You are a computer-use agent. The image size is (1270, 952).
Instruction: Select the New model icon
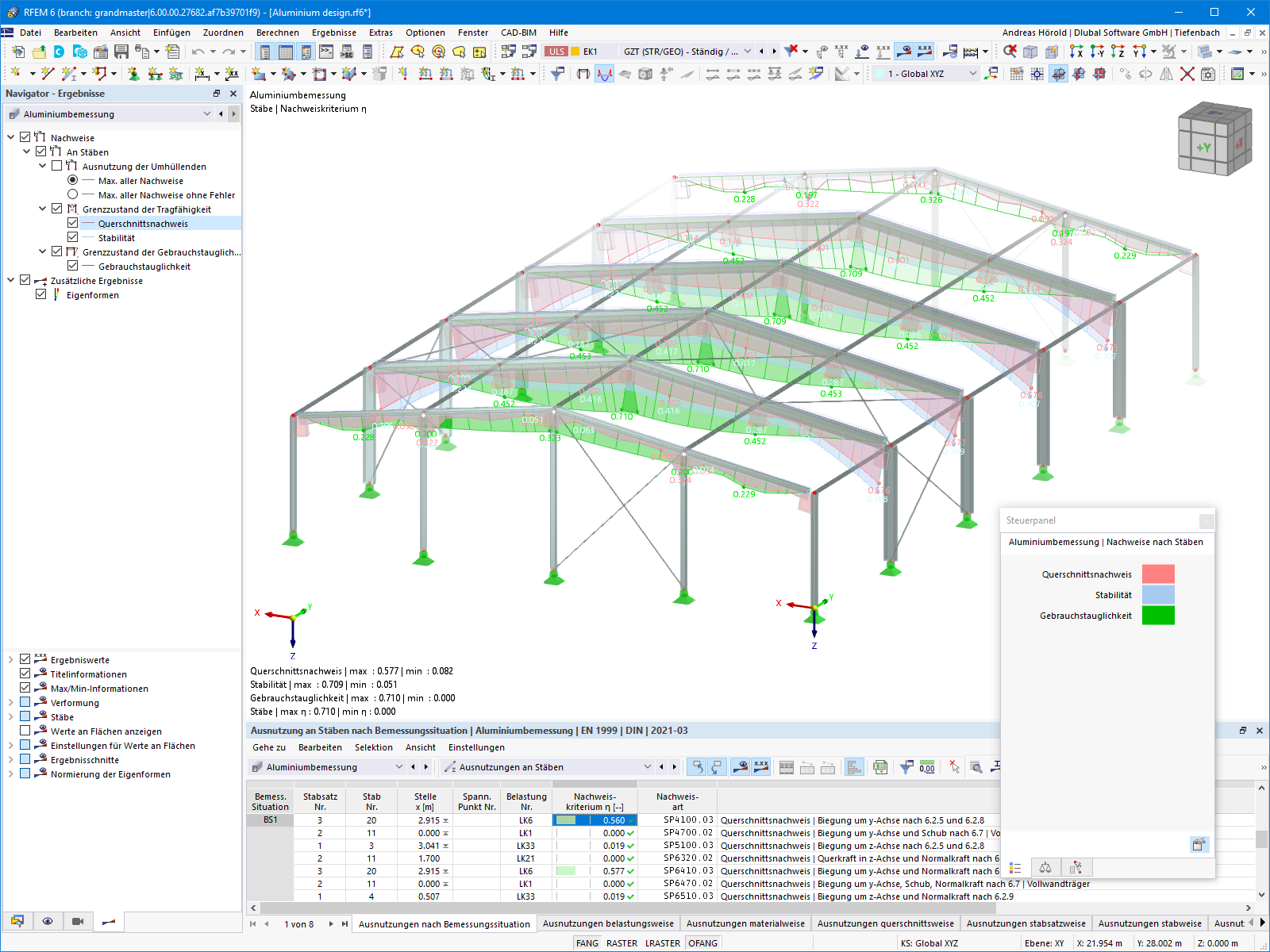[18, 52]
